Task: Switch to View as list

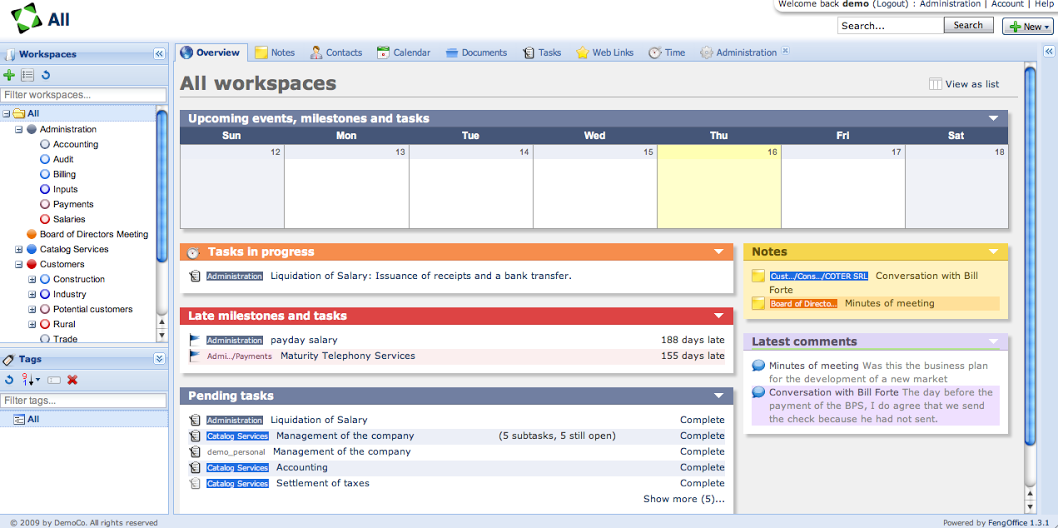Action: [x=964, y=84]
